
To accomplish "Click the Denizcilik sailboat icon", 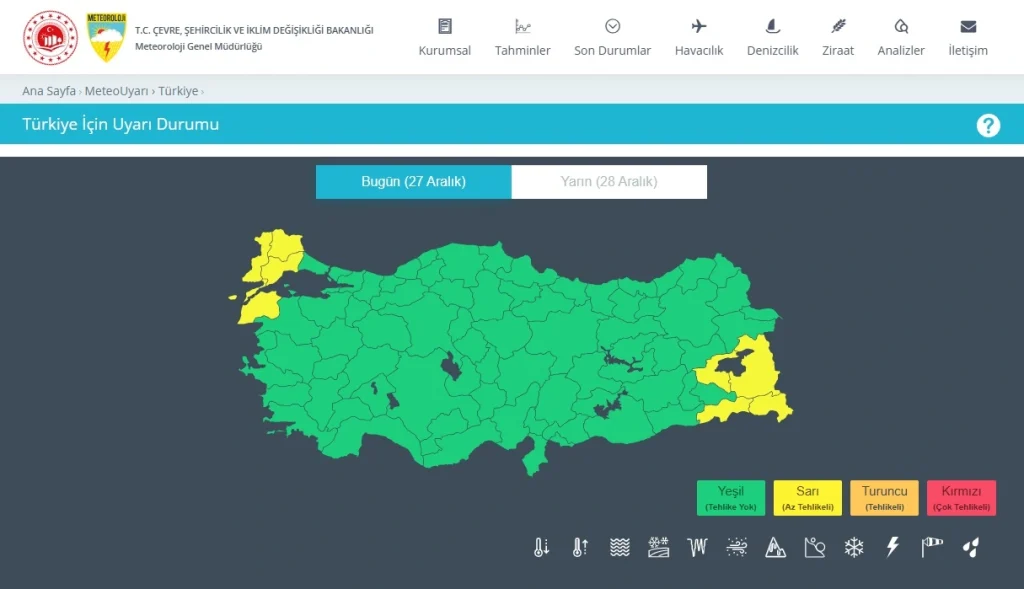I will 773,26.
